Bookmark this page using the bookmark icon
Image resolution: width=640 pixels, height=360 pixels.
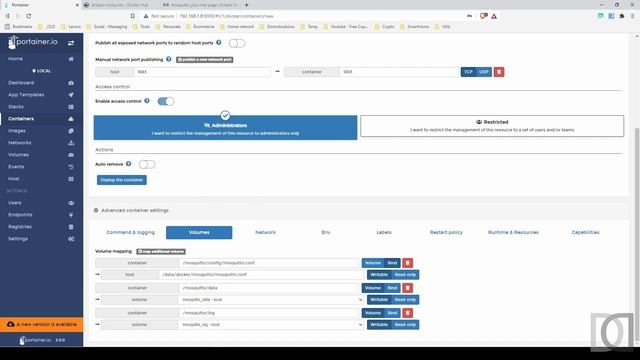(133, 16)
